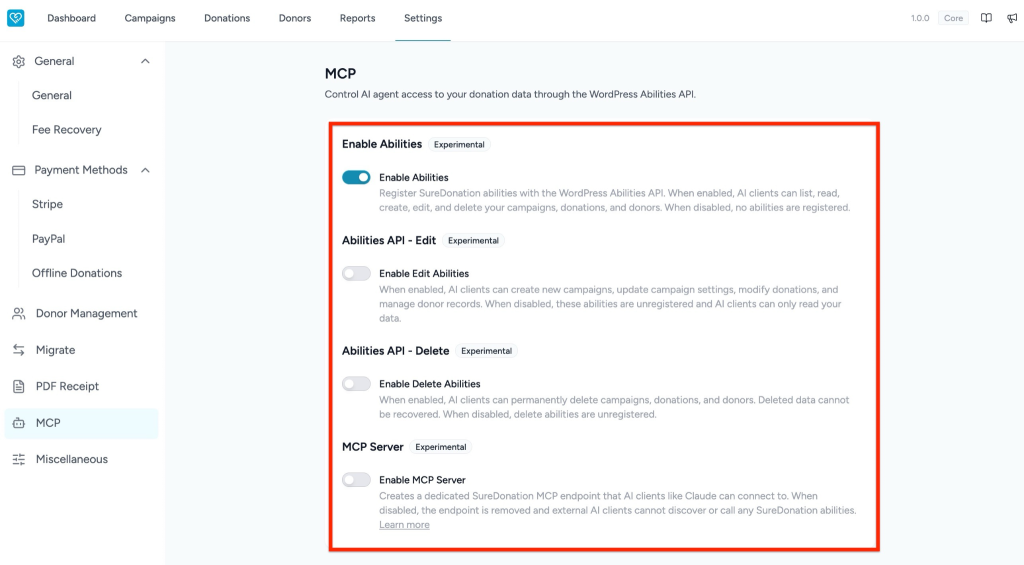
Task: Open the documentation book icon
Action: tap(986, 18)
